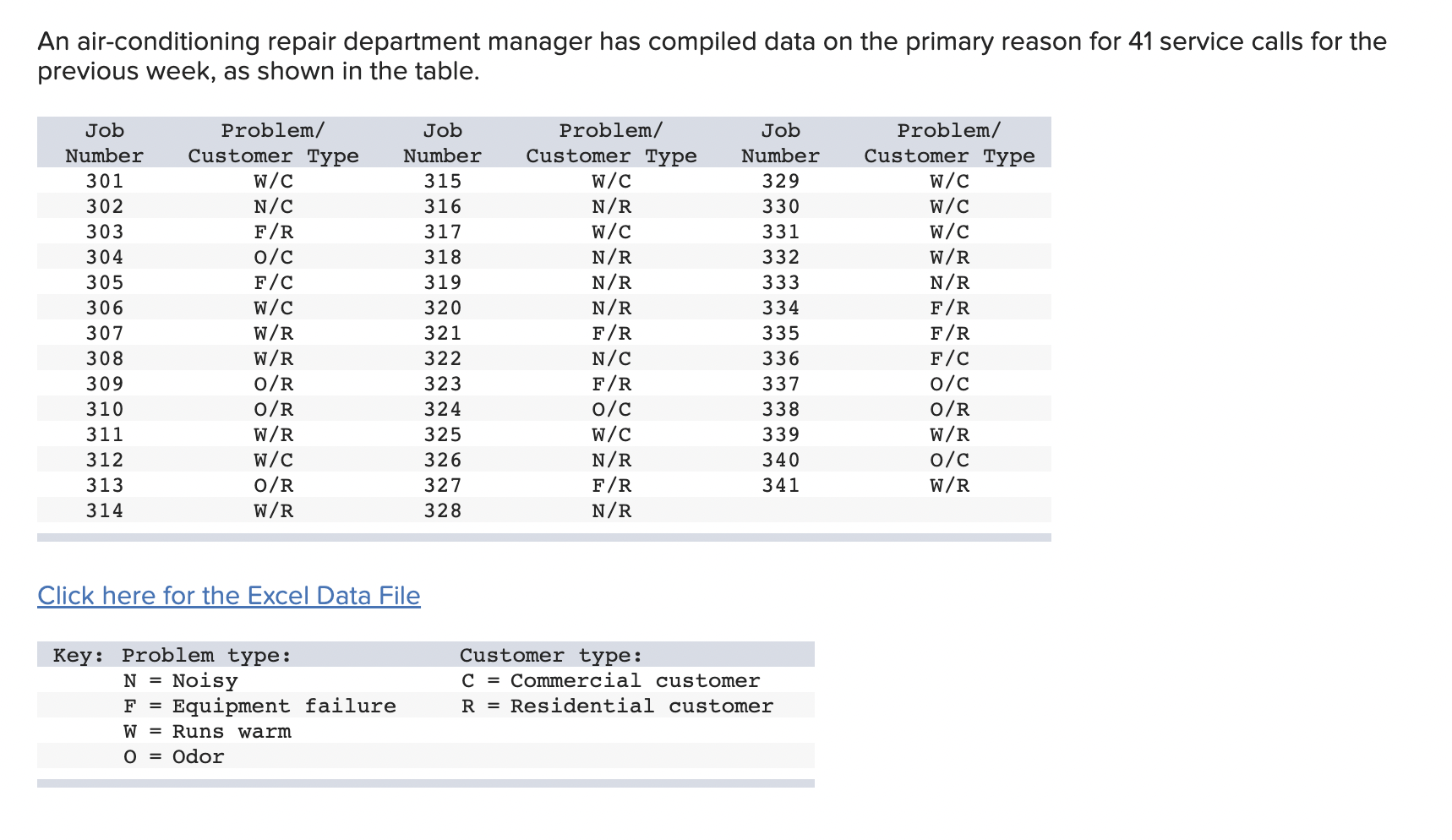Click the 'Key: Problem type:' heading
This screenshot has width=1452, height=840.
(172, 656)
